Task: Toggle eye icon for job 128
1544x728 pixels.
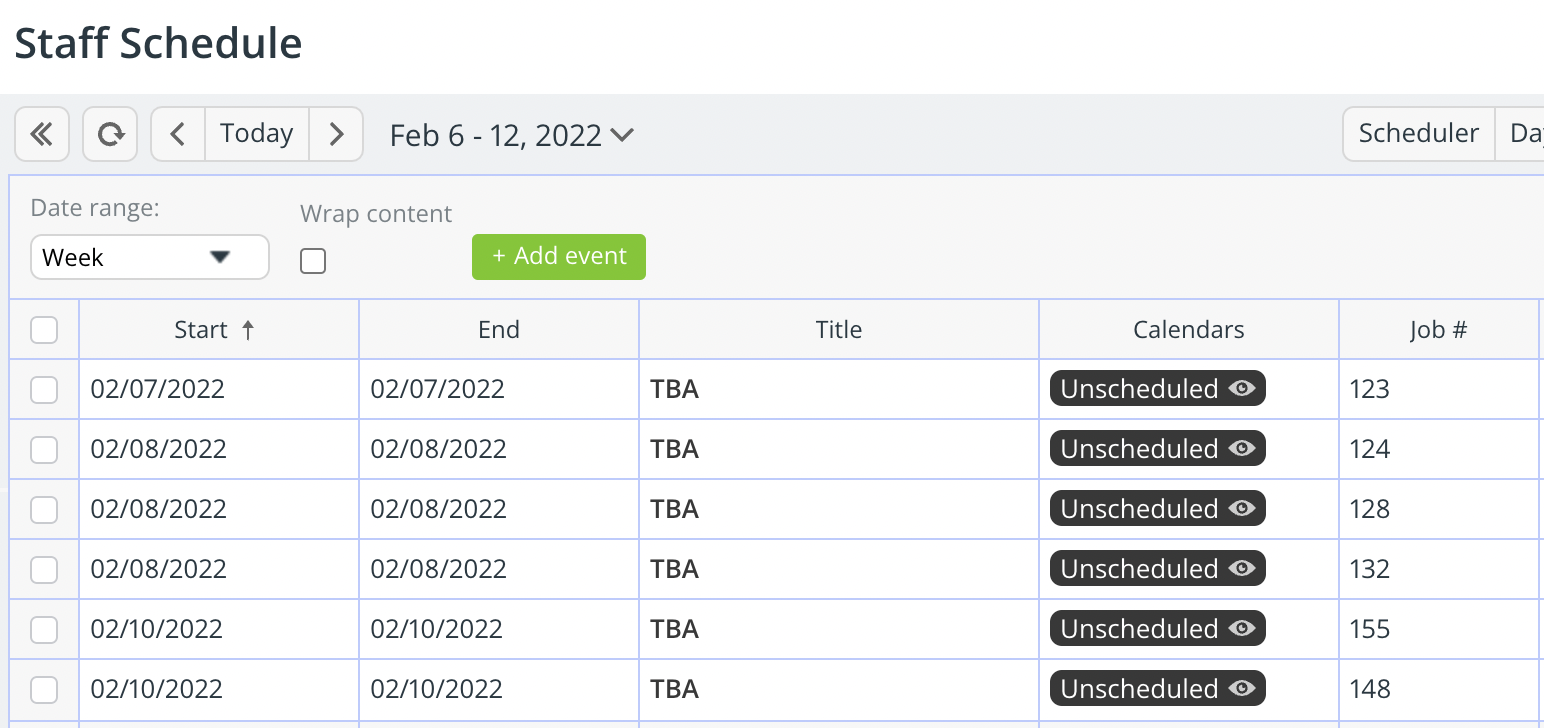Action: pyautogui.click(x=1242, y=509)
